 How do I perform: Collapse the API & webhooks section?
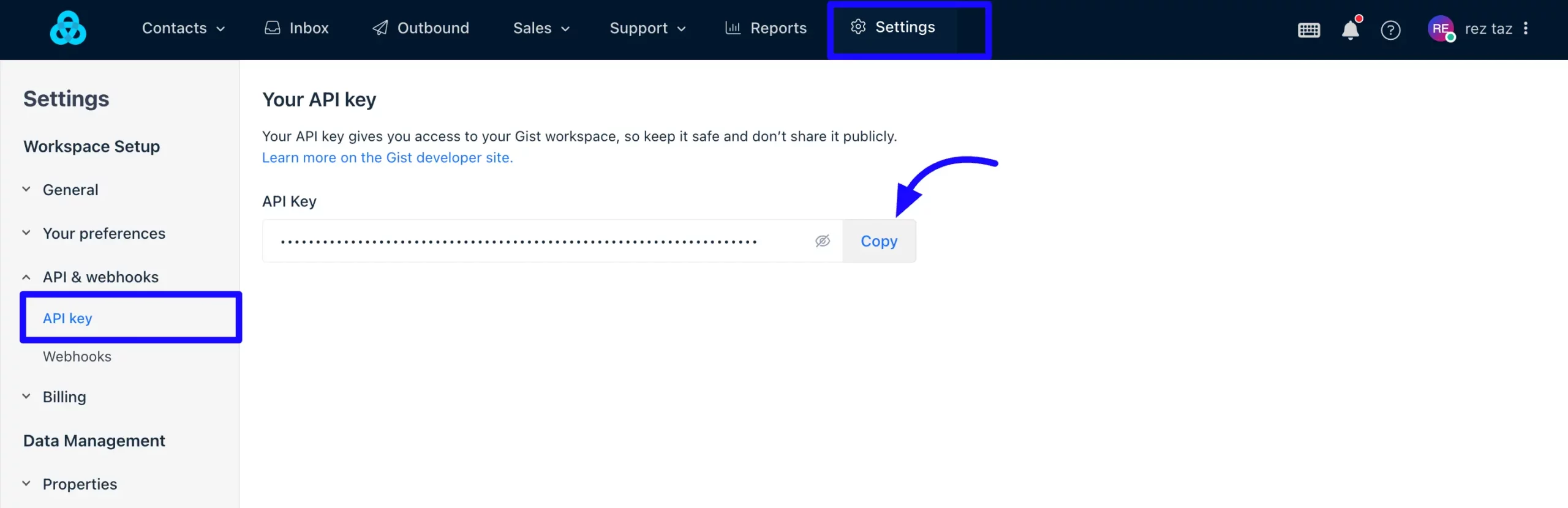(26, 277)
